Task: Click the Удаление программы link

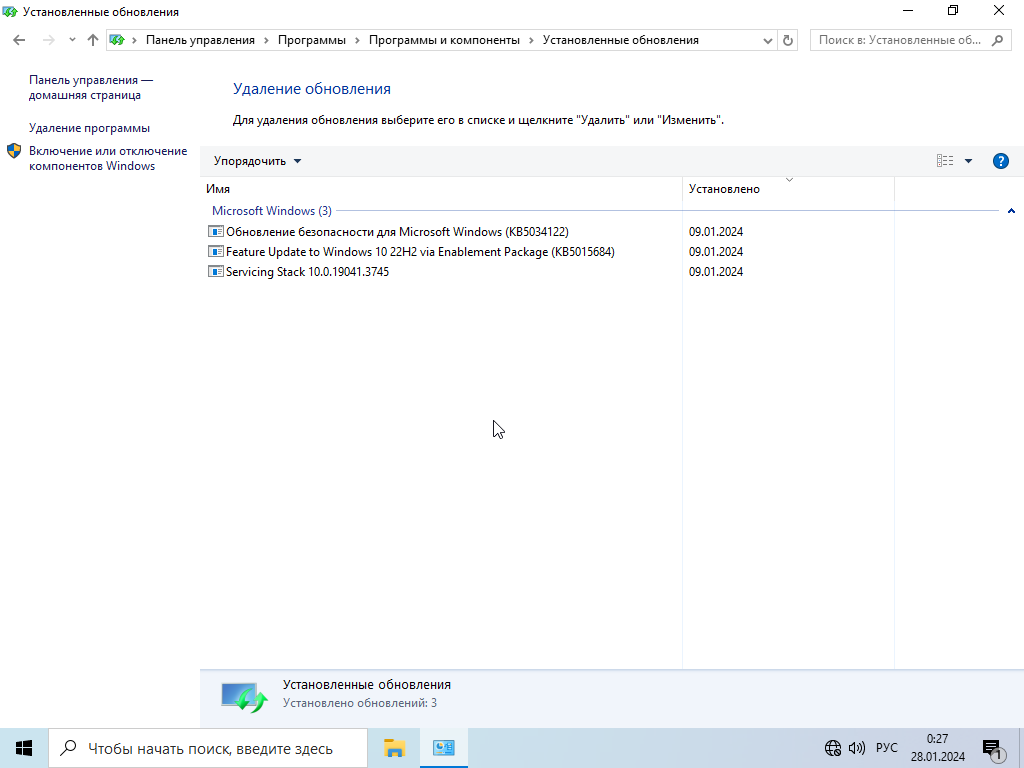Action: (x=89, y=128)
